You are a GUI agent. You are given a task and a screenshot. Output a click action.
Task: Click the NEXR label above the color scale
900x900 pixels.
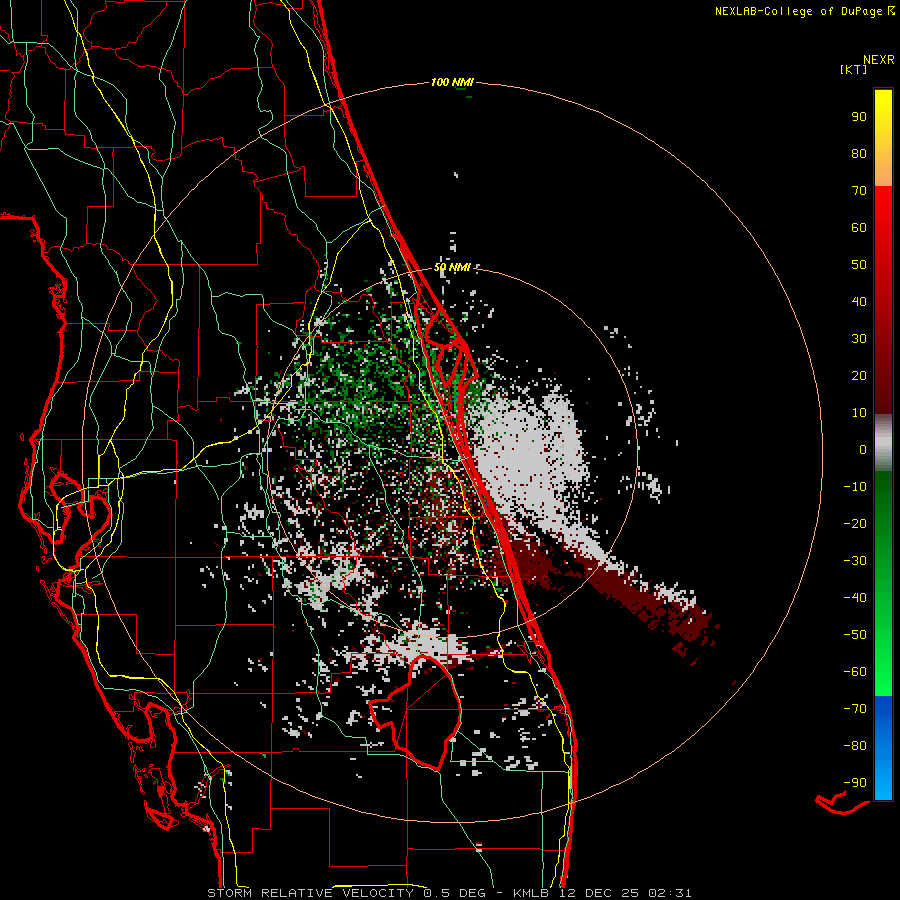[x=879, y=60]
